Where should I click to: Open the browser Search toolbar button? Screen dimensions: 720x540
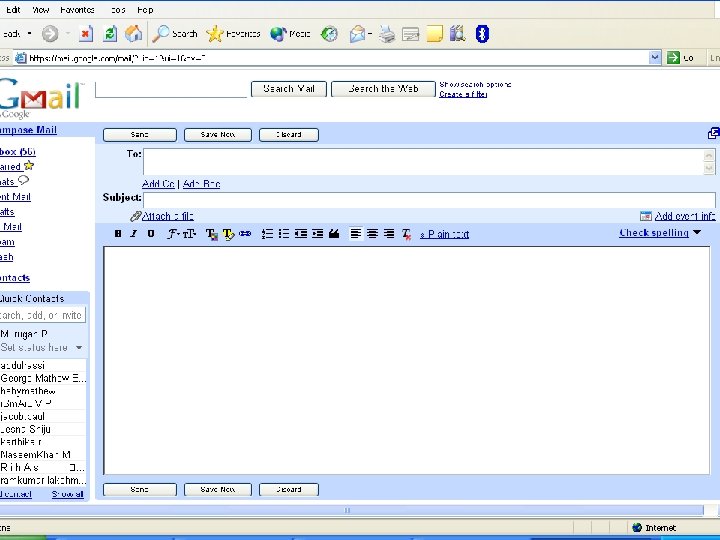coord(174,34)
